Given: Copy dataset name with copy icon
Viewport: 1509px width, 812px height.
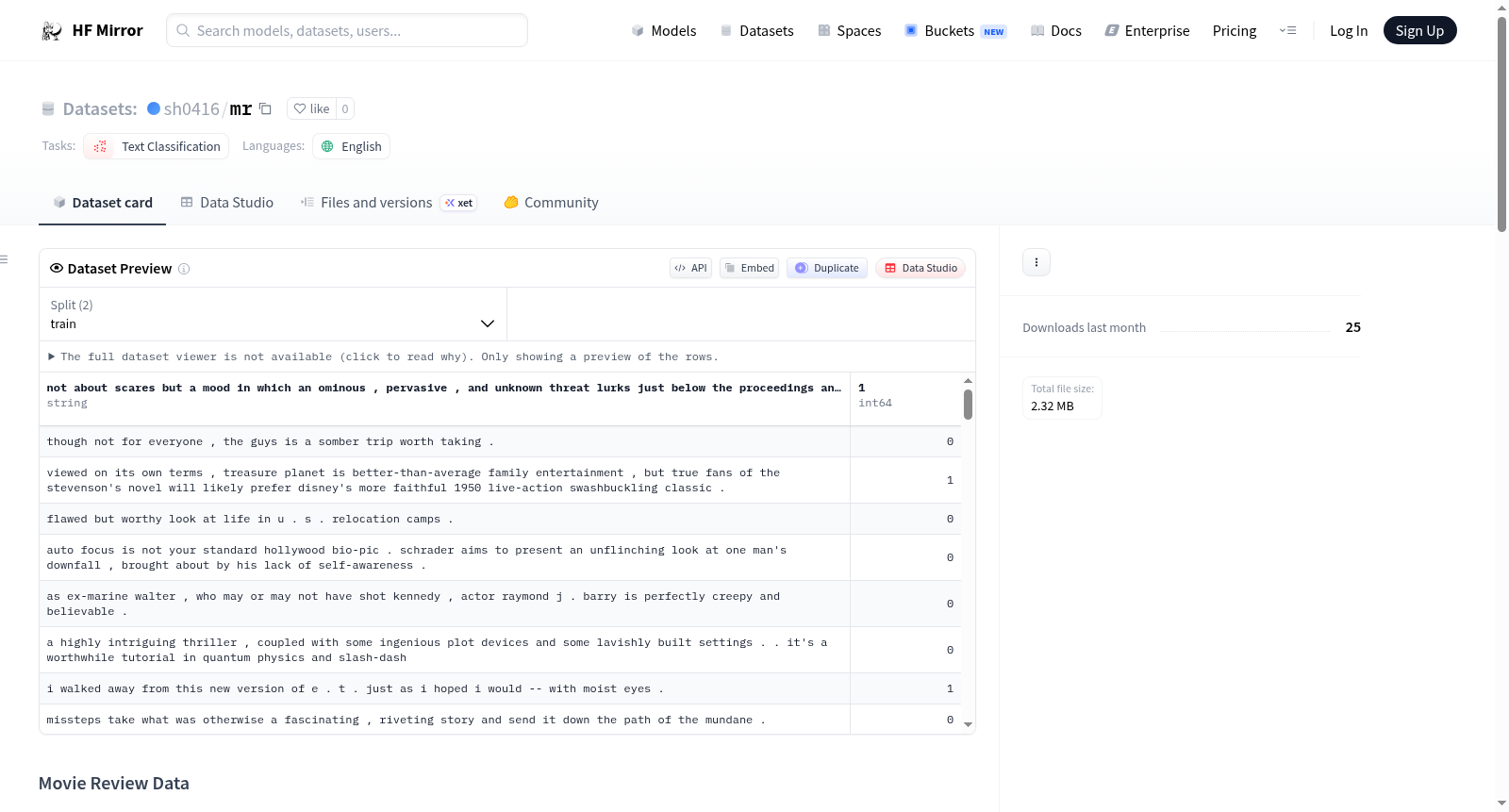Looking at the screenshot, I should click(265, 108).
